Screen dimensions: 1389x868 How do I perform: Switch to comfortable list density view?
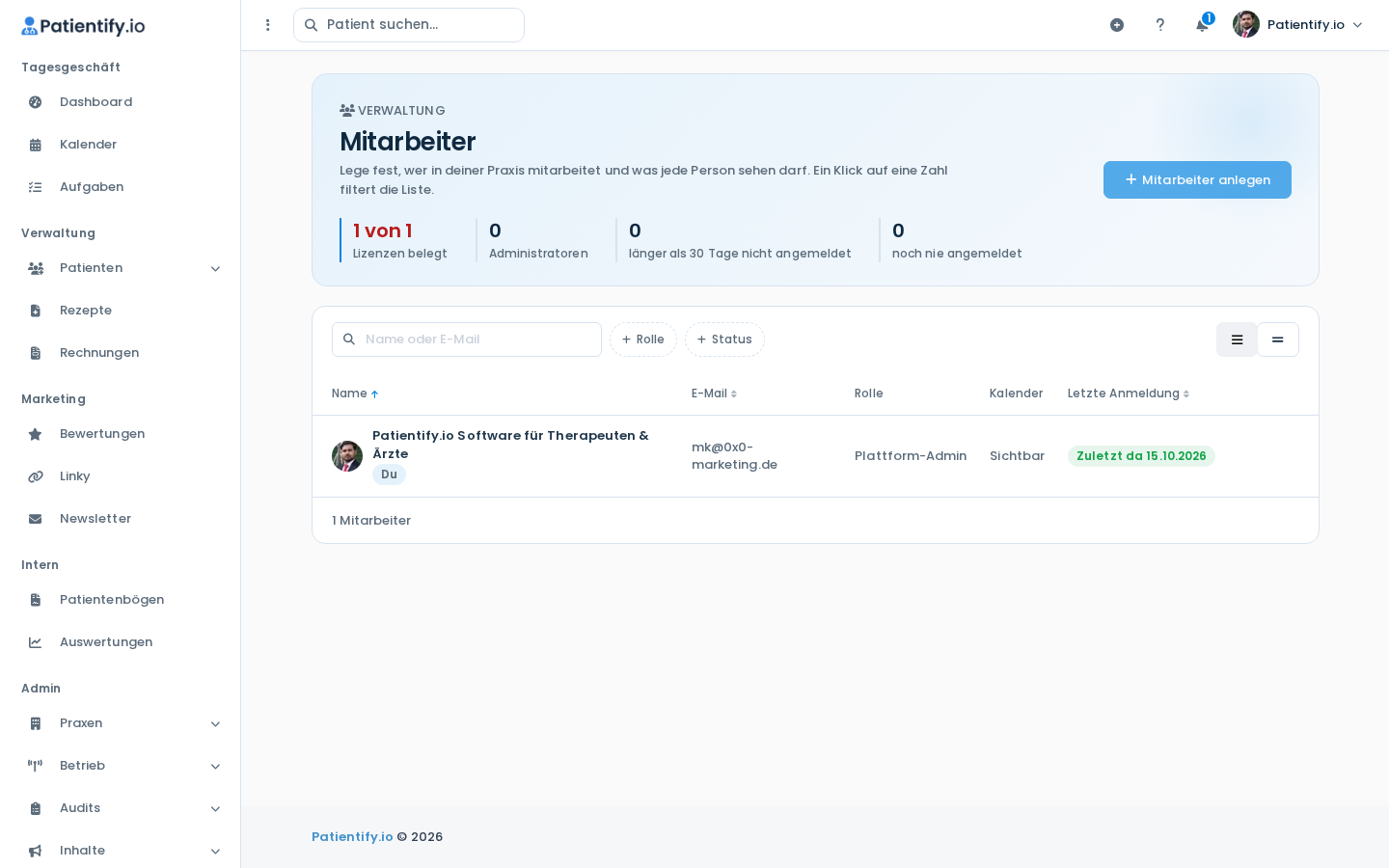(x=1237, y=339)
